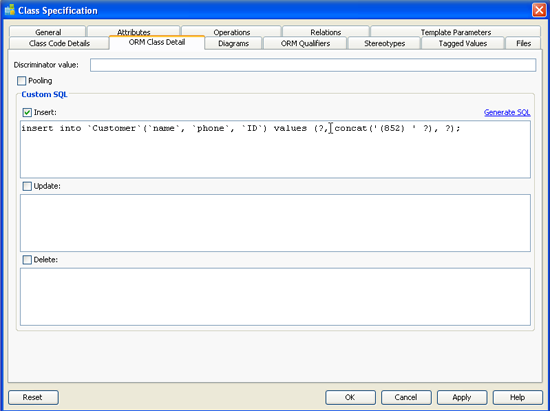
Task: Click the Apply button
Action: [462, 397]
